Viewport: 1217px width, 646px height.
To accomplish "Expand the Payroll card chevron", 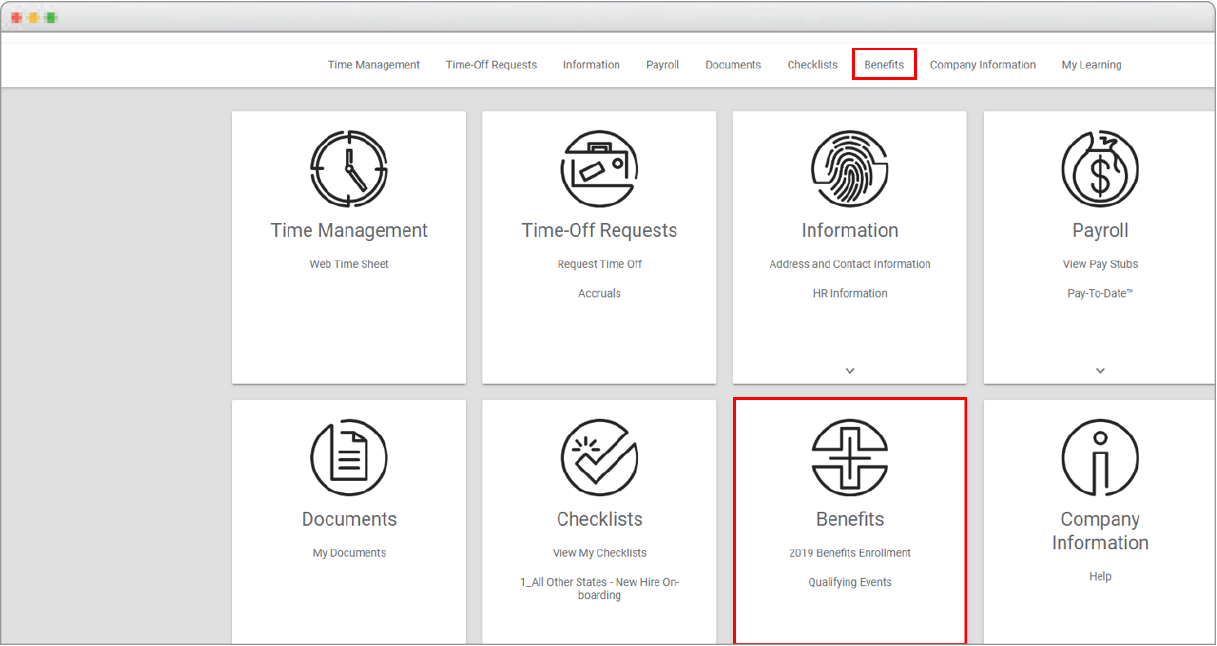I will (x=1100, y=370).
